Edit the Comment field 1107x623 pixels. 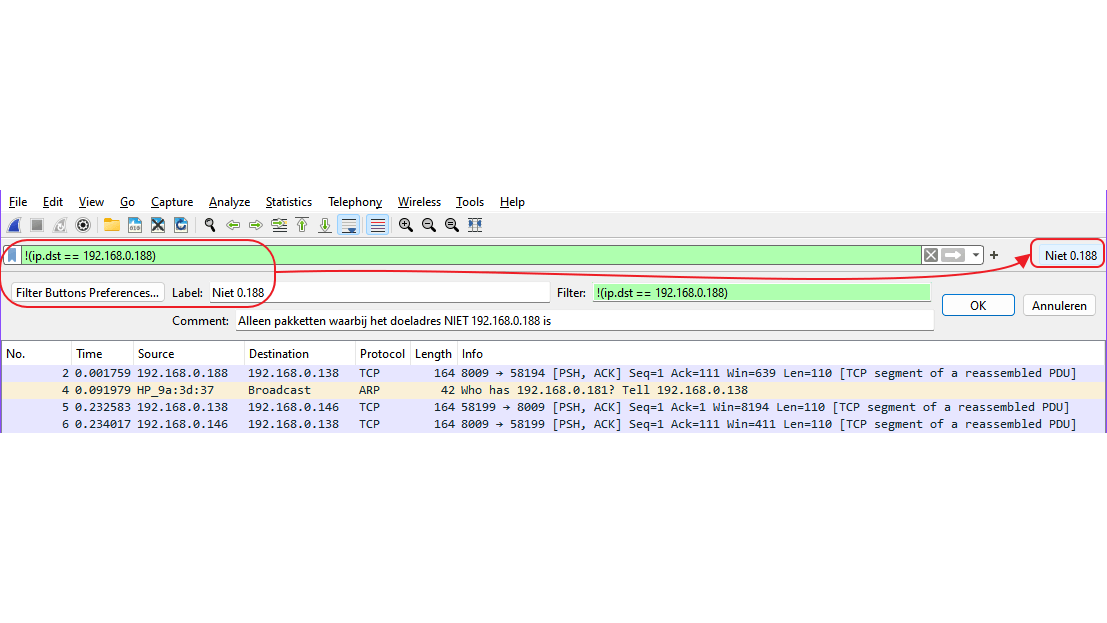(x=585, y=321)
